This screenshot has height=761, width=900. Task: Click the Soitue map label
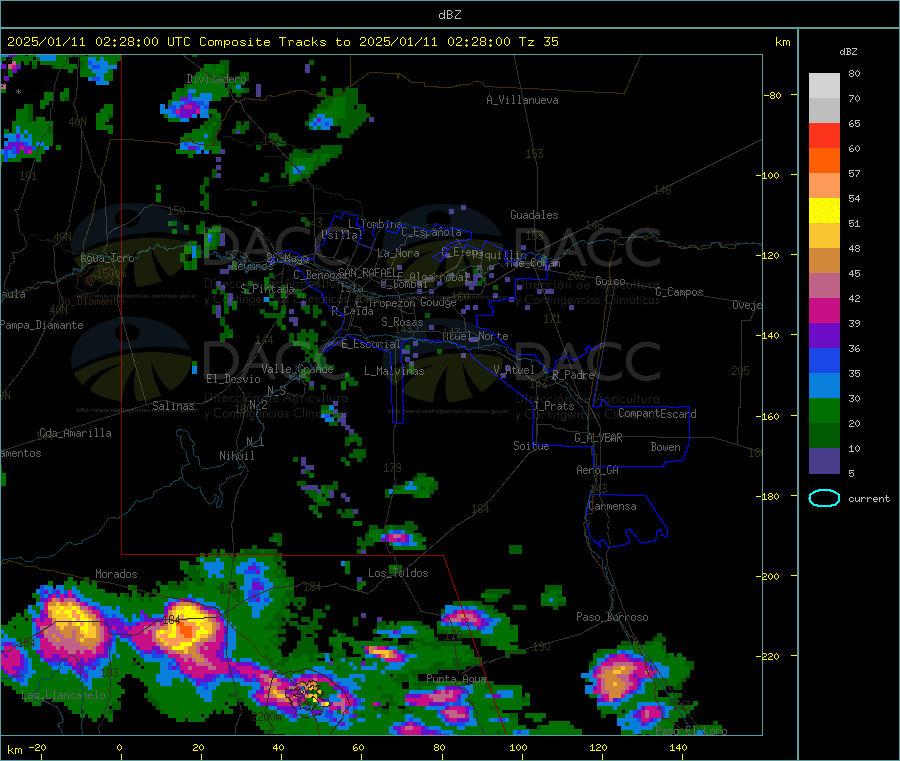tap(531, 445)
